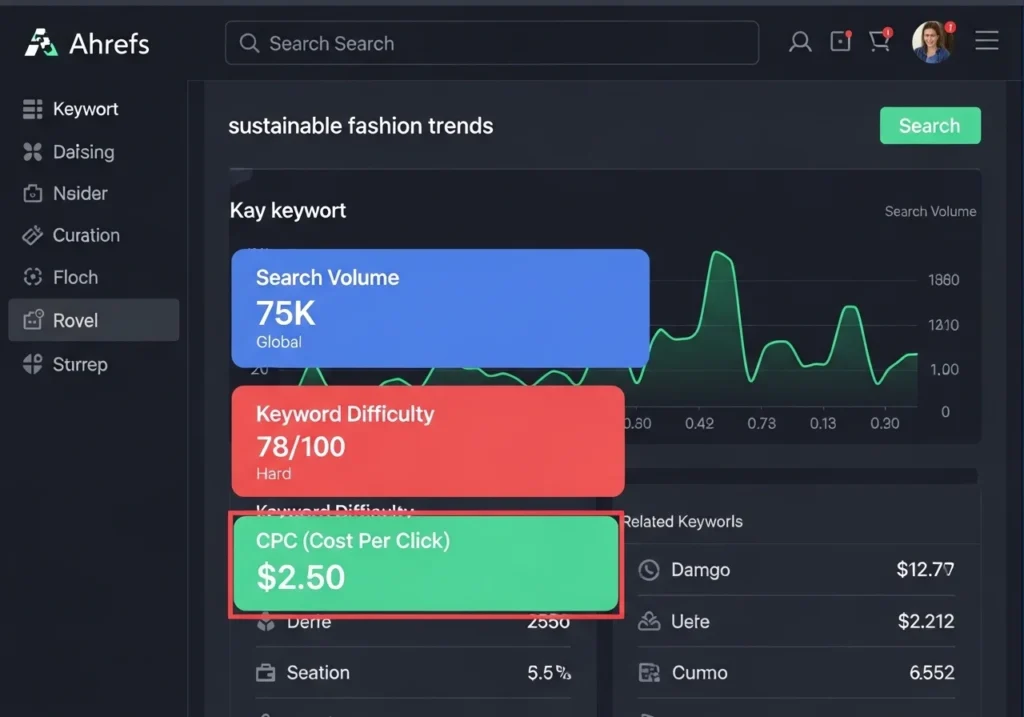Open Stırrep from the sidebar
The image size is (1024, 717).
[x=79, y=365]
